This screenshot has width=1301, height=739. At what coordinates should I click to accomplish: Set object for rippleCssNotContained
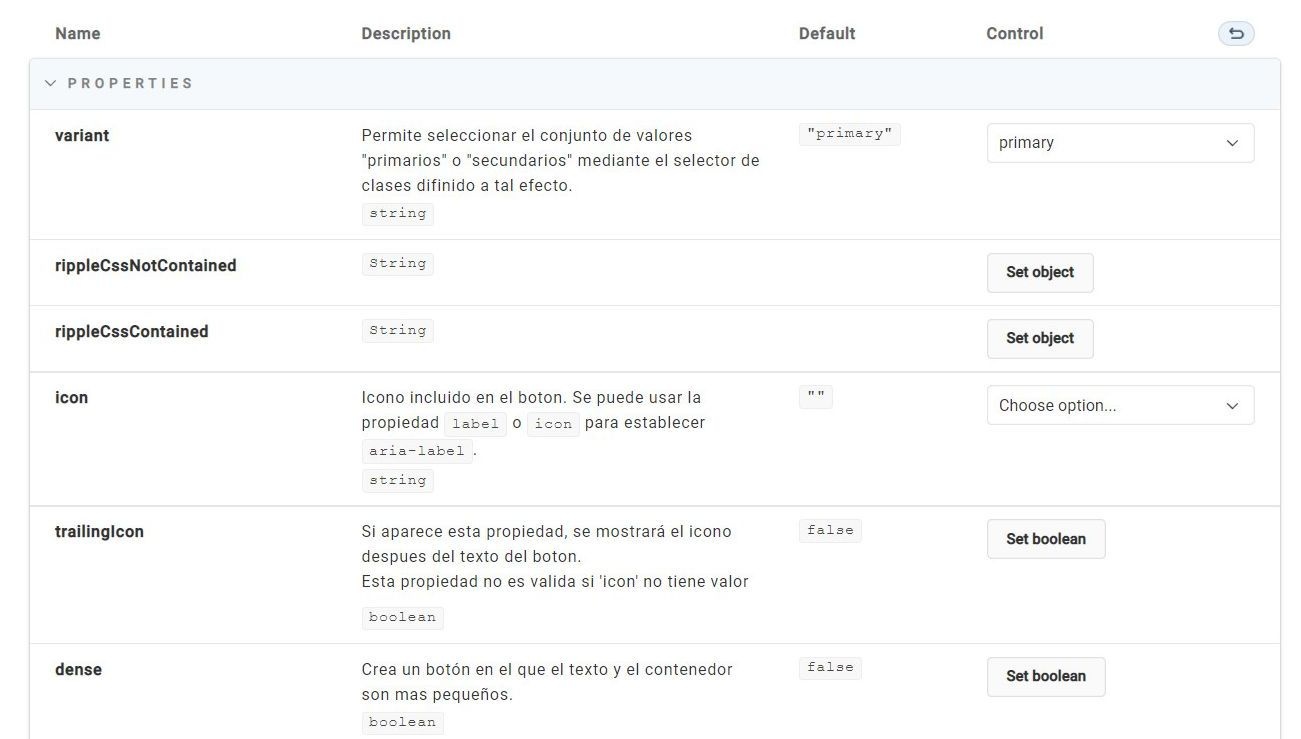point(1040,272)
